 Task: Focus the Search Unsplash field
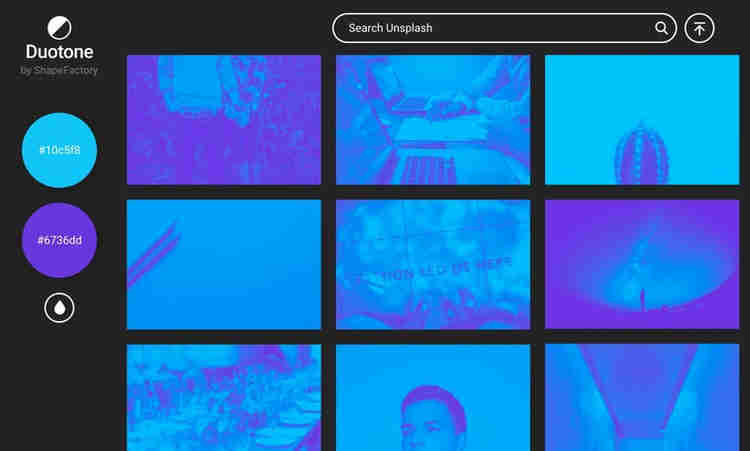(x=504, y=28)
